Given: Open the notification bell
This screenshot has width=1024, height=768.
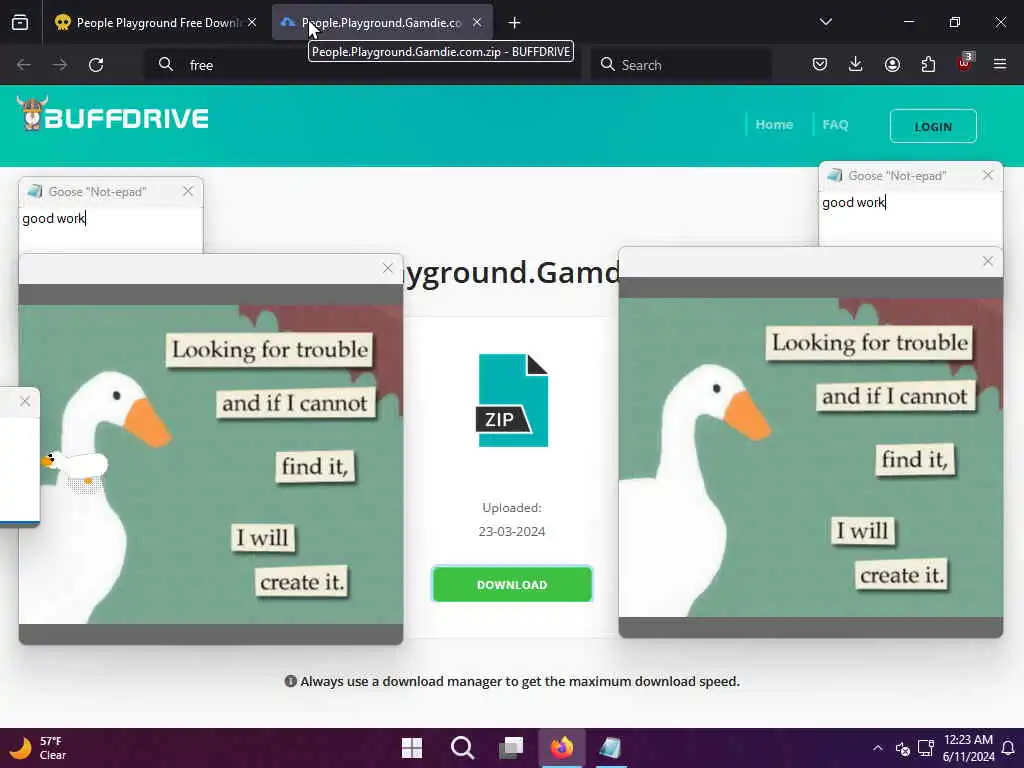Looking at the screenshot, I should click(x=1008, y=748).
